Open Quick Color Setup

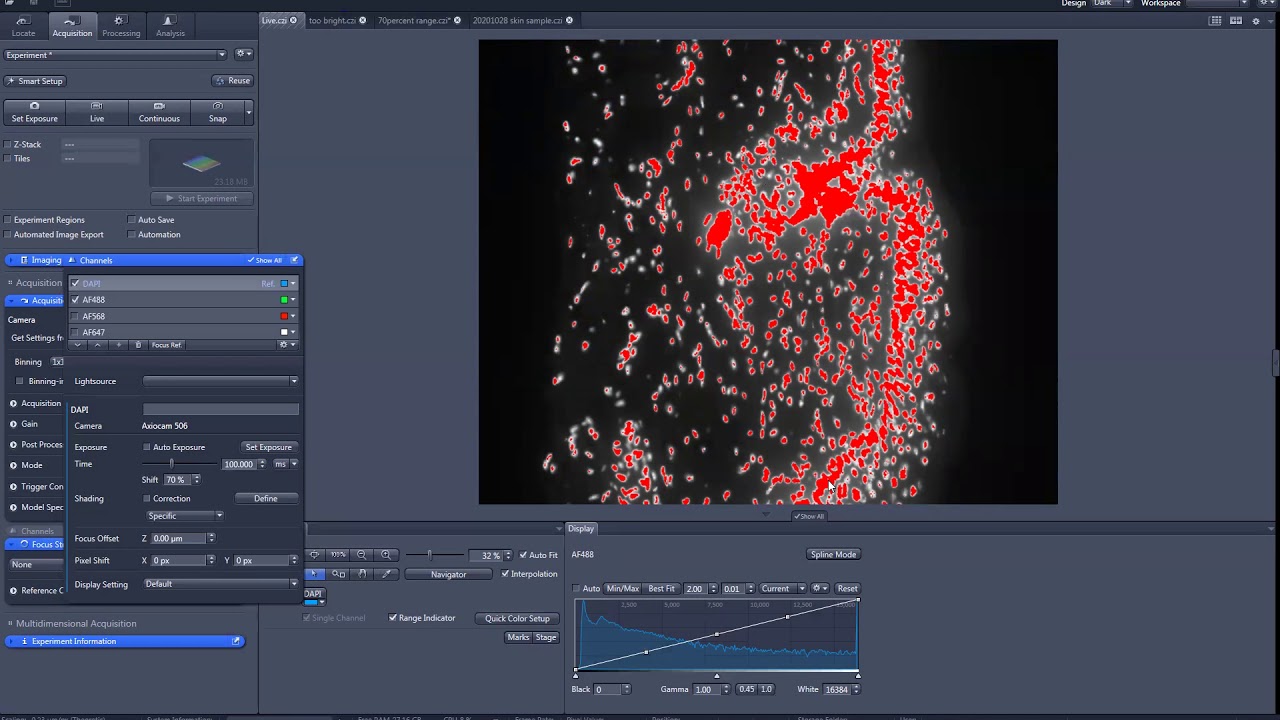517,618
